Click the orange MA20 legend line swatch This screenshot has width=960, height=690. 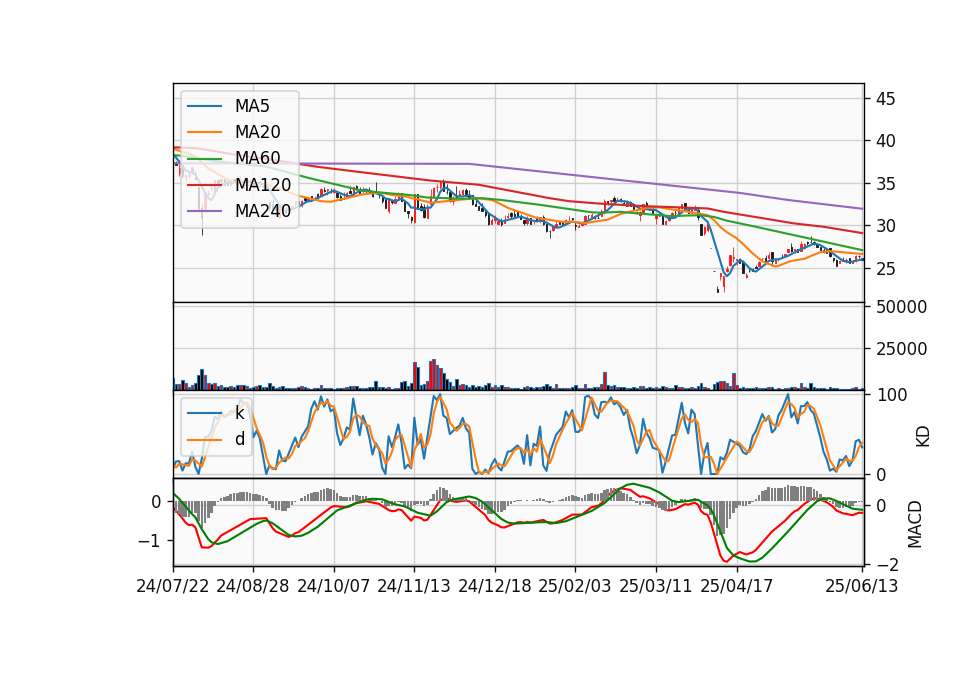click(204, 132)
